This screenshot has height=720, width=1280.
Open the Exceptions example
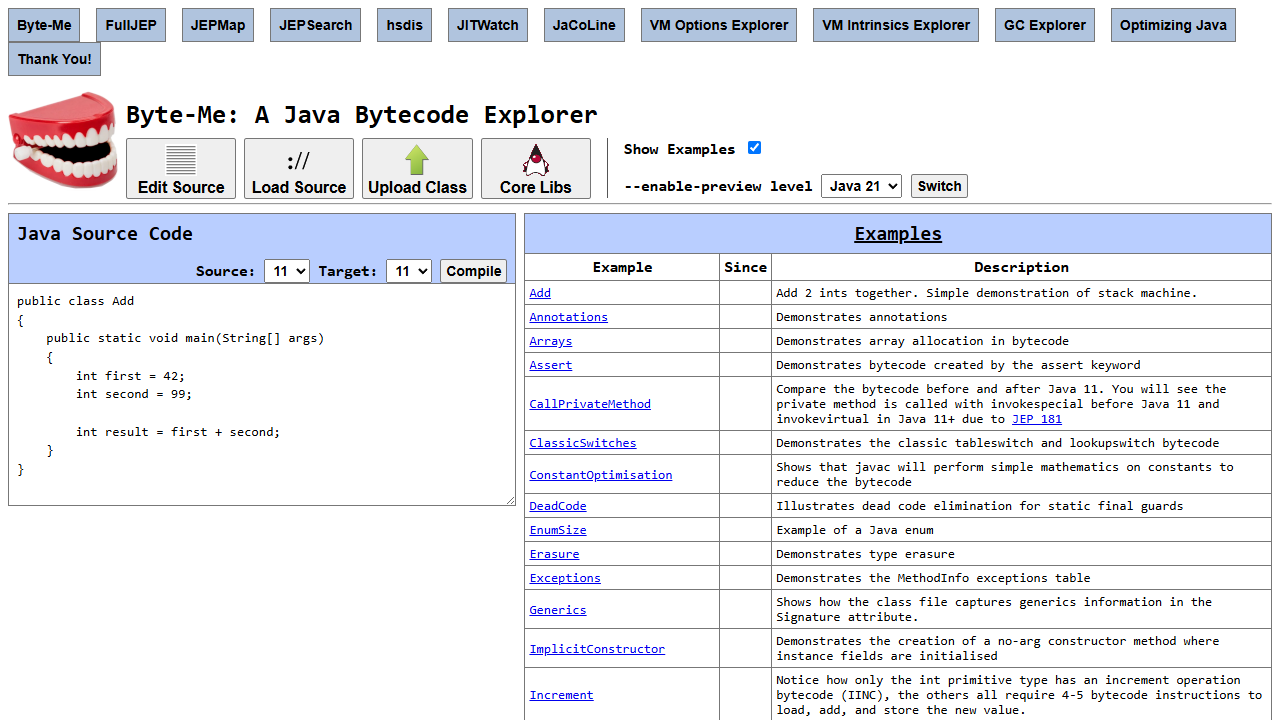(565, 578)
